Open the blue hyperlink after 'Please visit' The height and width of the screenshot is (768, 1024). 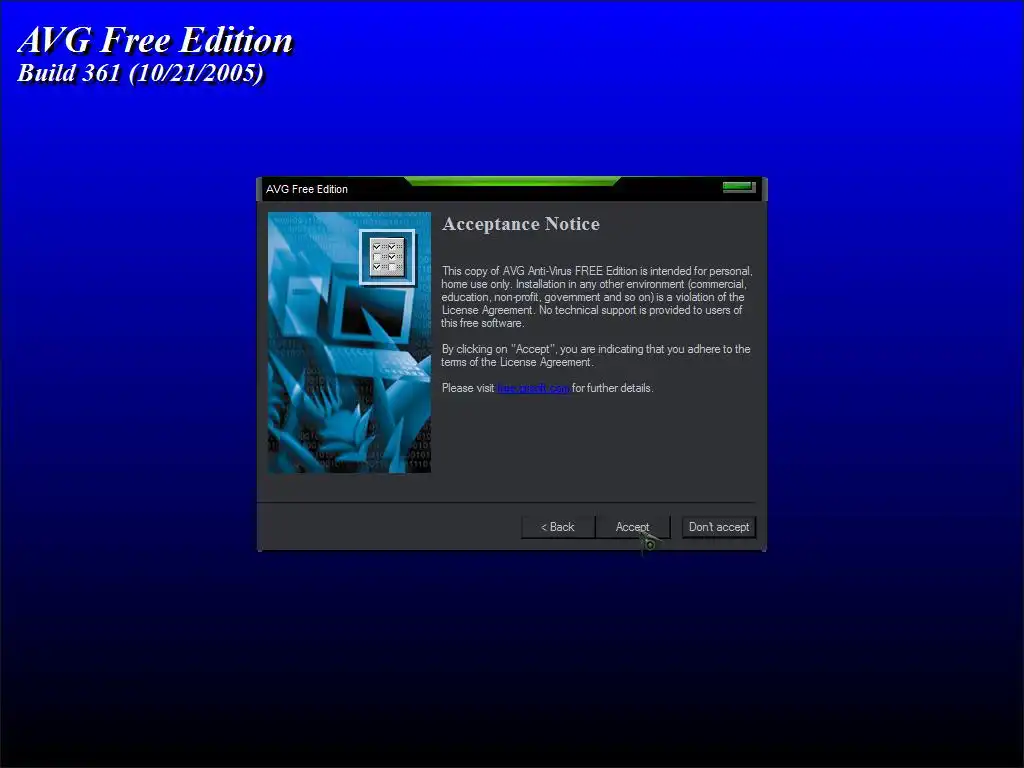pos(534,388)
